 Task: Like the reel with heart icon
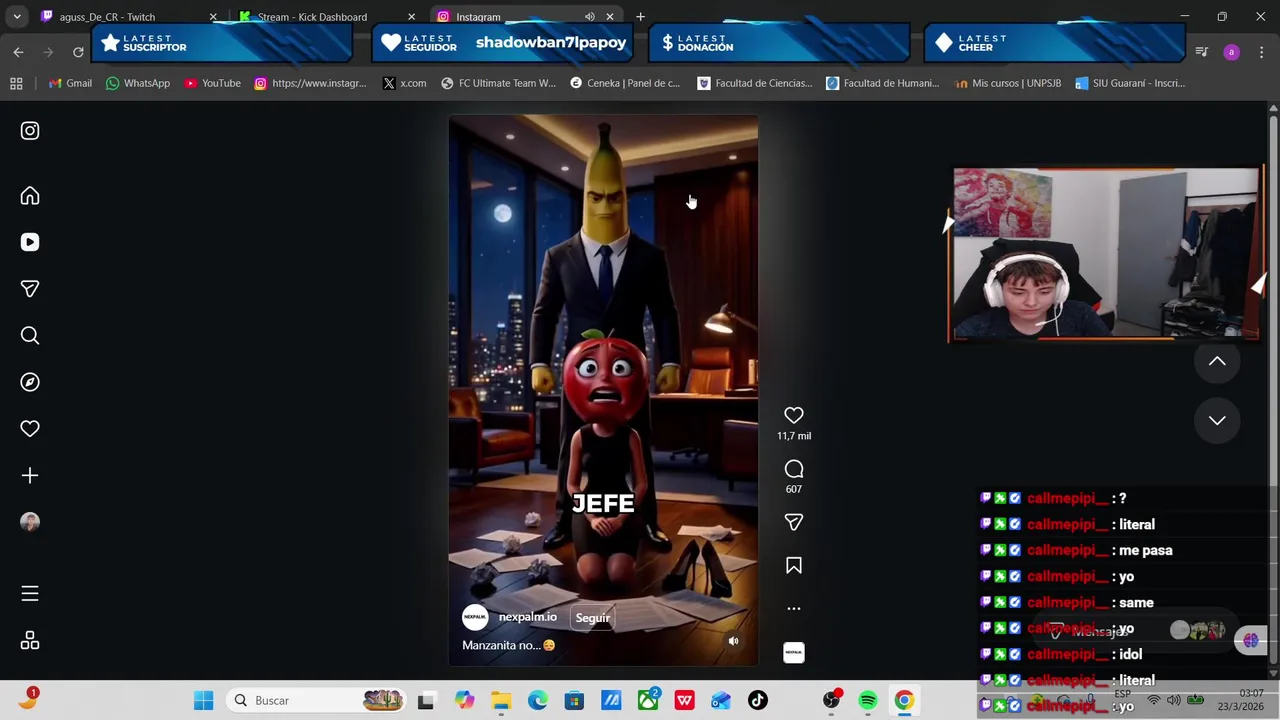[x=794, y=415]
